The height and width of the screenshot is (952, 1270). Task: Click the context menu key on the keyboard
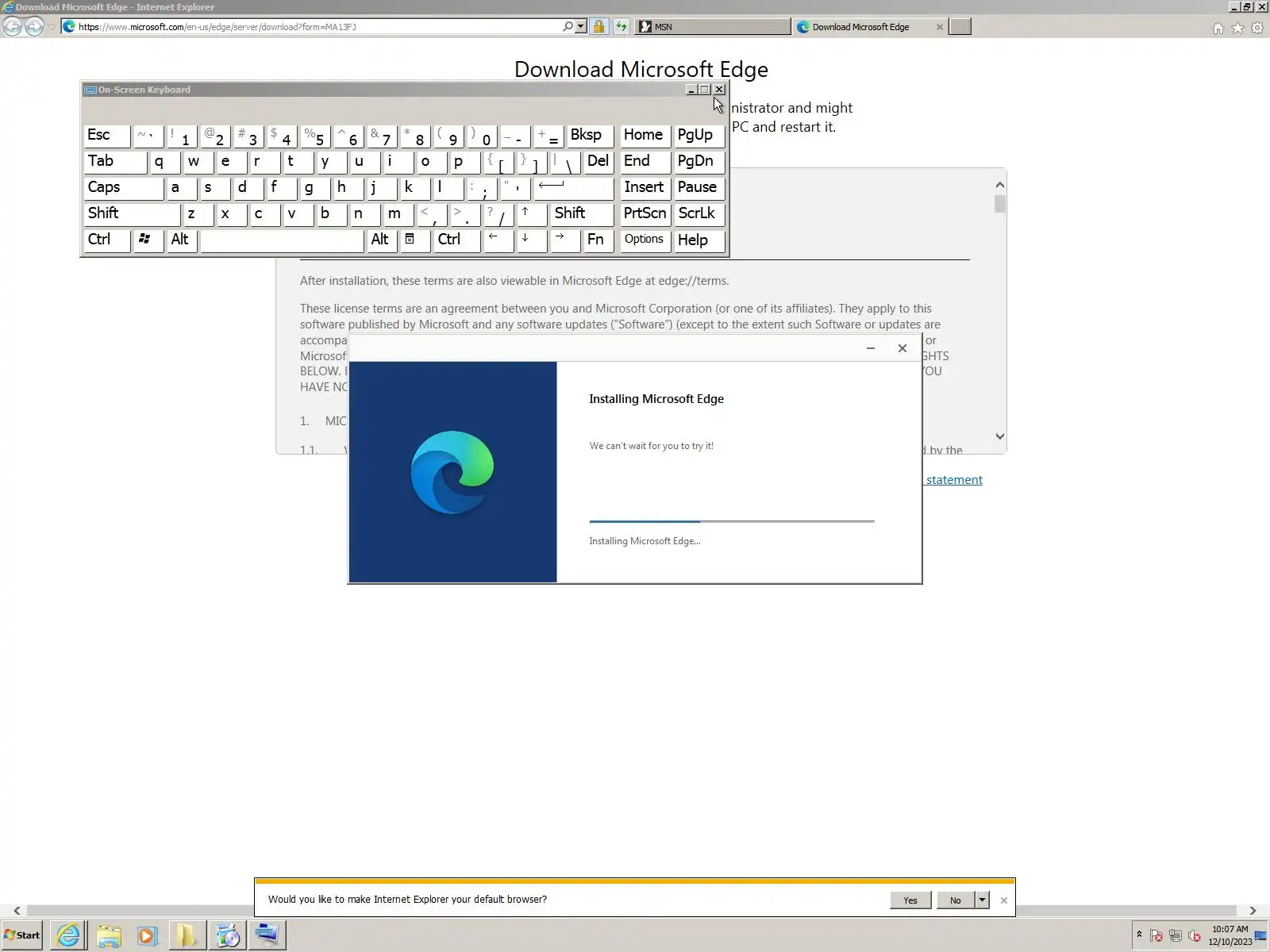pyautogui.click(x=415, y=240)
